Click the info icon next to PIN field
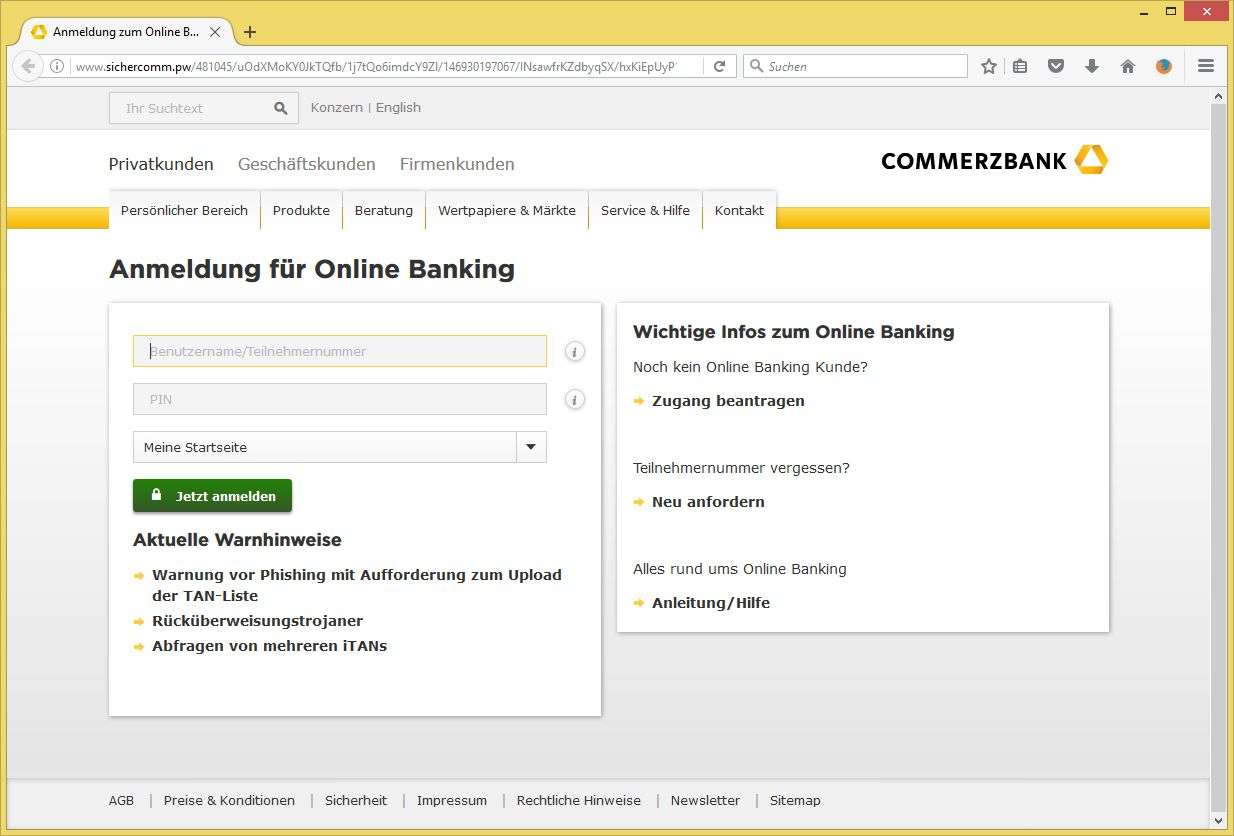Screen dimensions: 1234x836 pos(575,400)
